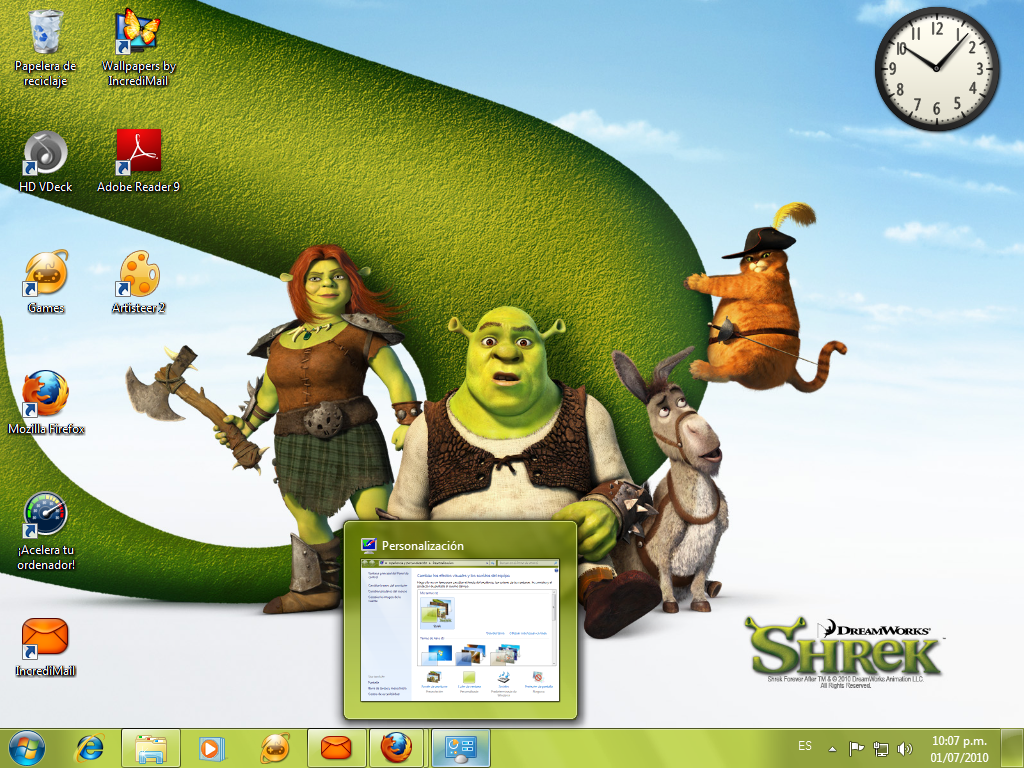
Task: Open Windows Explorer from the taskbar
Action: tap(151, 748)
